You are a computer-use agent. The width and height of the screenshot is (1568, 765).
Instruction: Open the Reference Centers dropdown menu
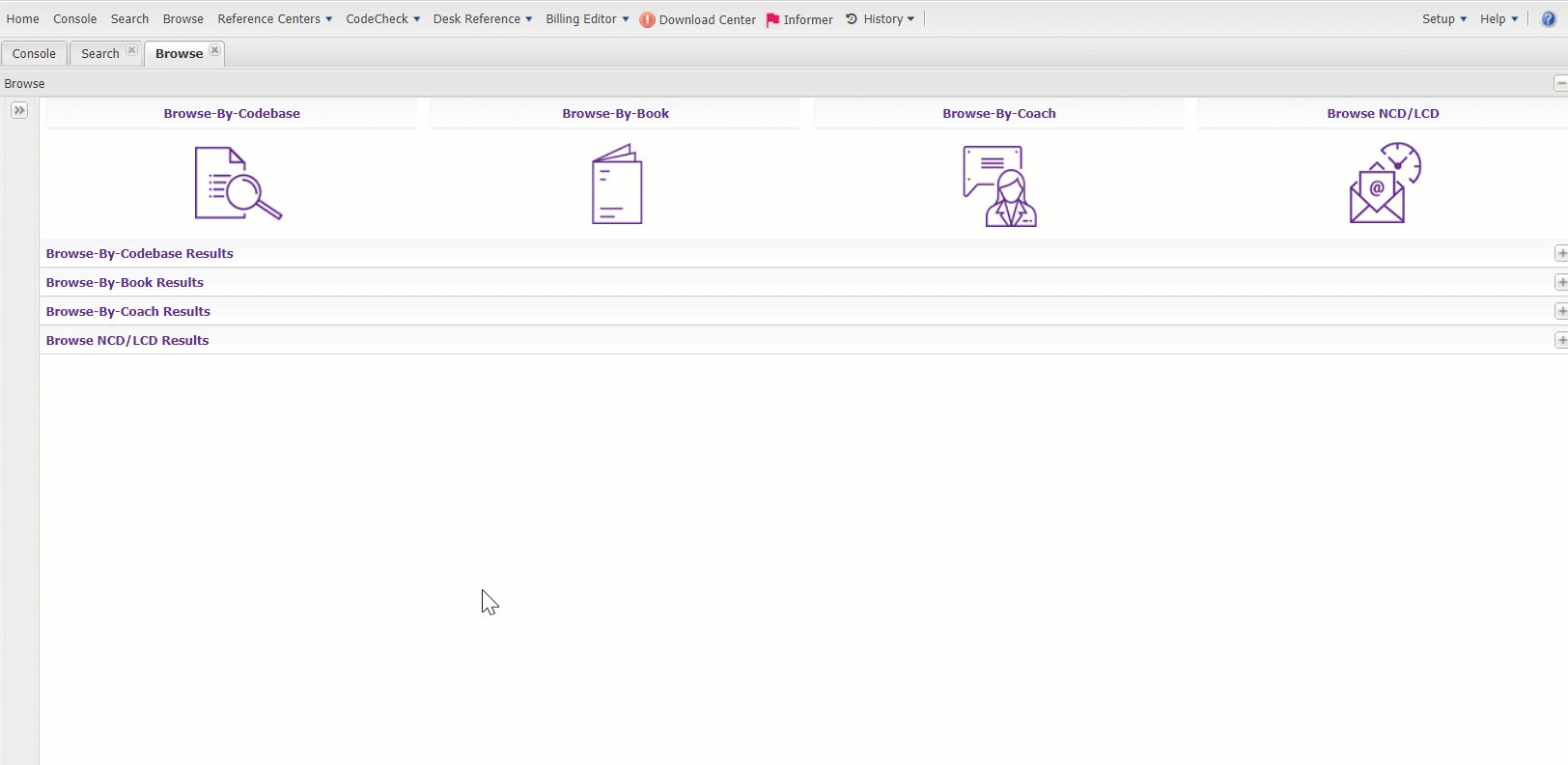[274, 19]
